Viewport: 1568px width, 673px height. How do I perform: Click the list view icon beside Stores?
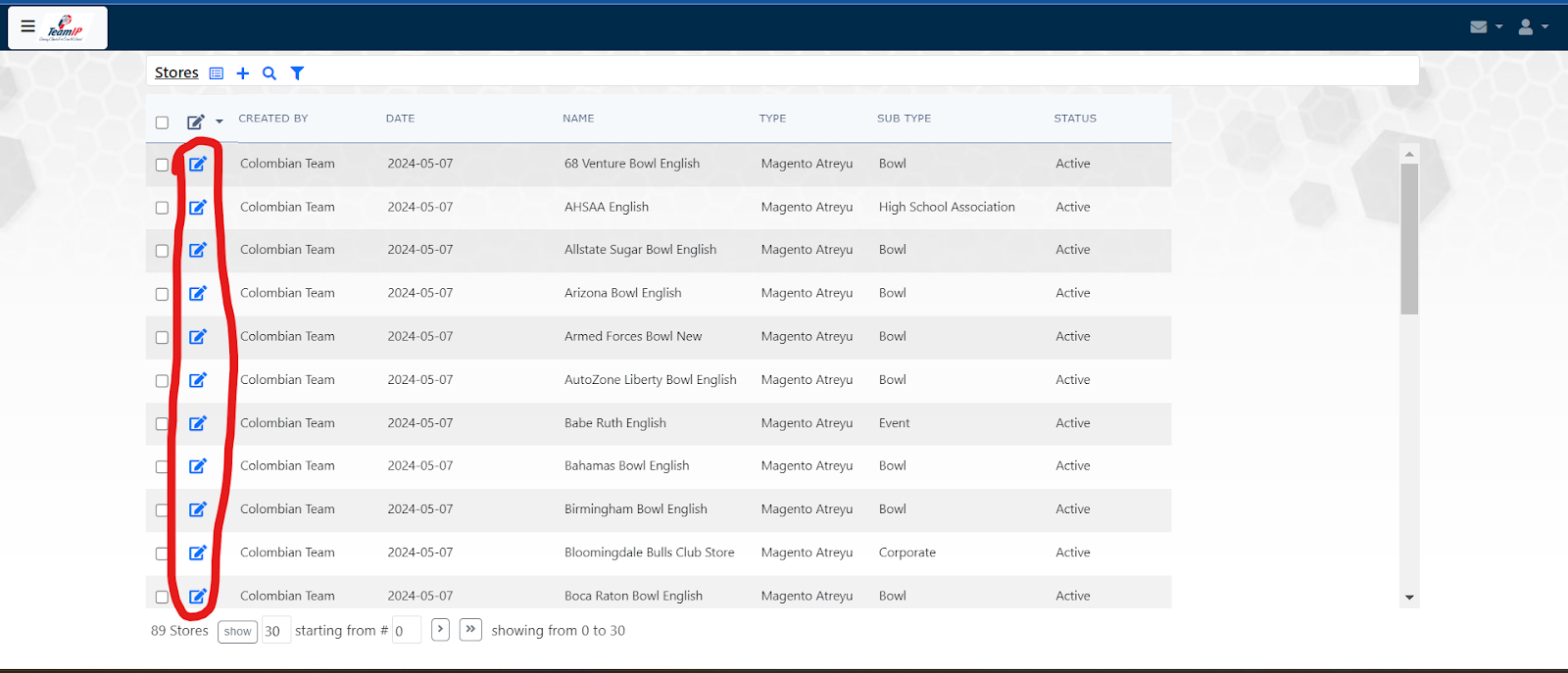[x=217, y=73]
